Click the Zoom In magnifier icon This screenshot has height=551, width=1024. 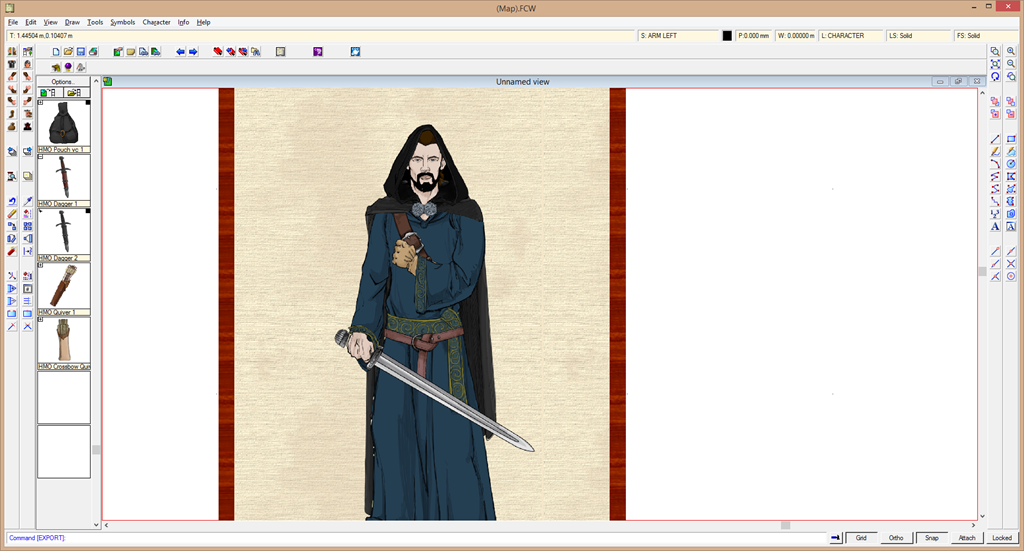click(1011, 51)
